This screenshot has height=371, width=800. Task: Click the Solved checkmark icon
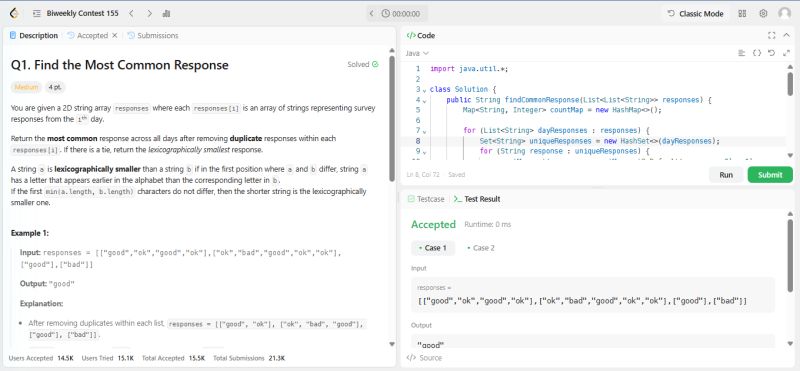375,64
